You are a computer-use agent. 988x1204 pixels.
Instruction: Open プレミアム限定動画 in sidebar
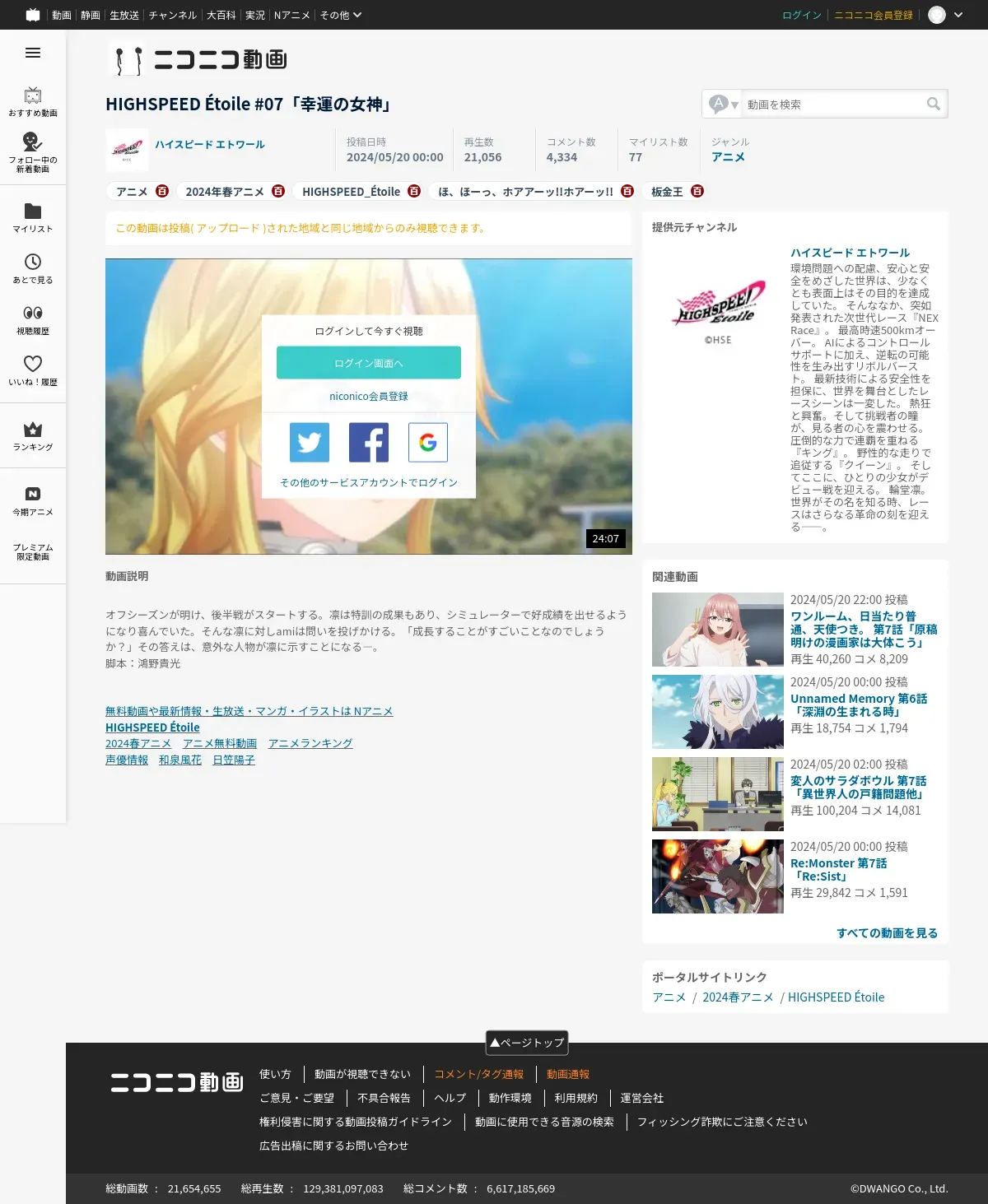(33, 551)
